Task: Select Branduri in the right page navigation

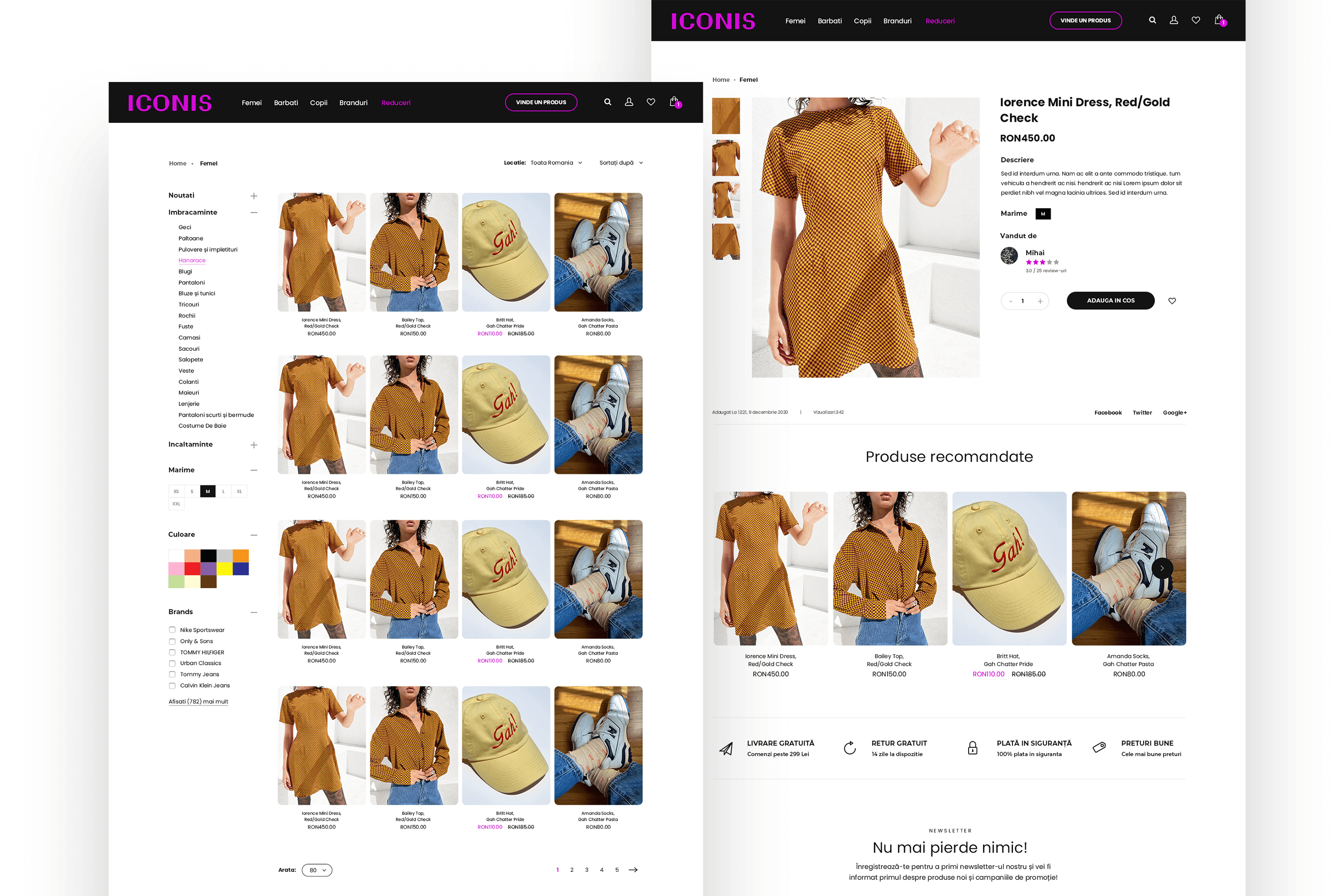Action: (897, 21)
